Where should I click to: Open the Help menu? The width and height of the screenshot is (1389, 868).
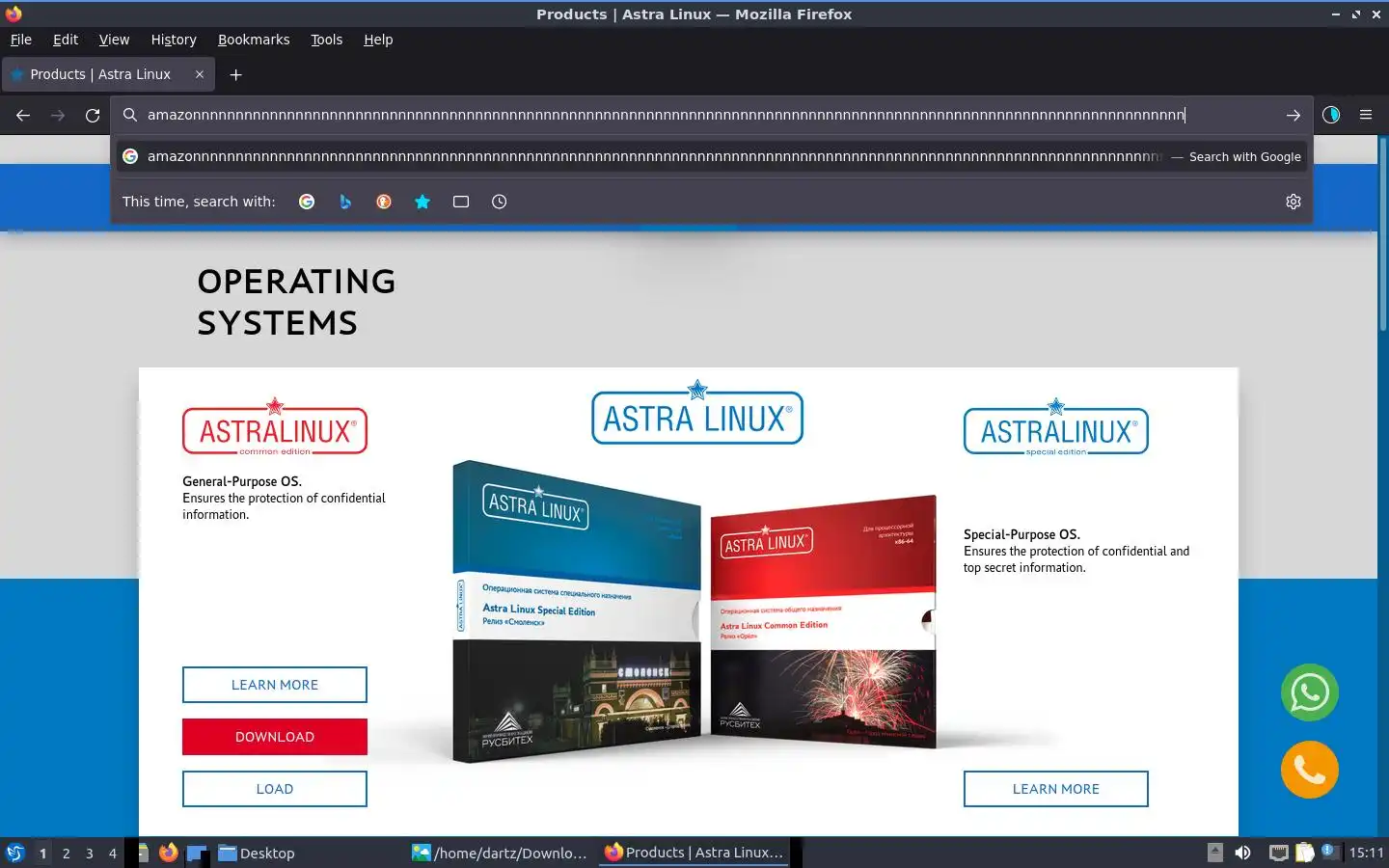click(378, 40)
